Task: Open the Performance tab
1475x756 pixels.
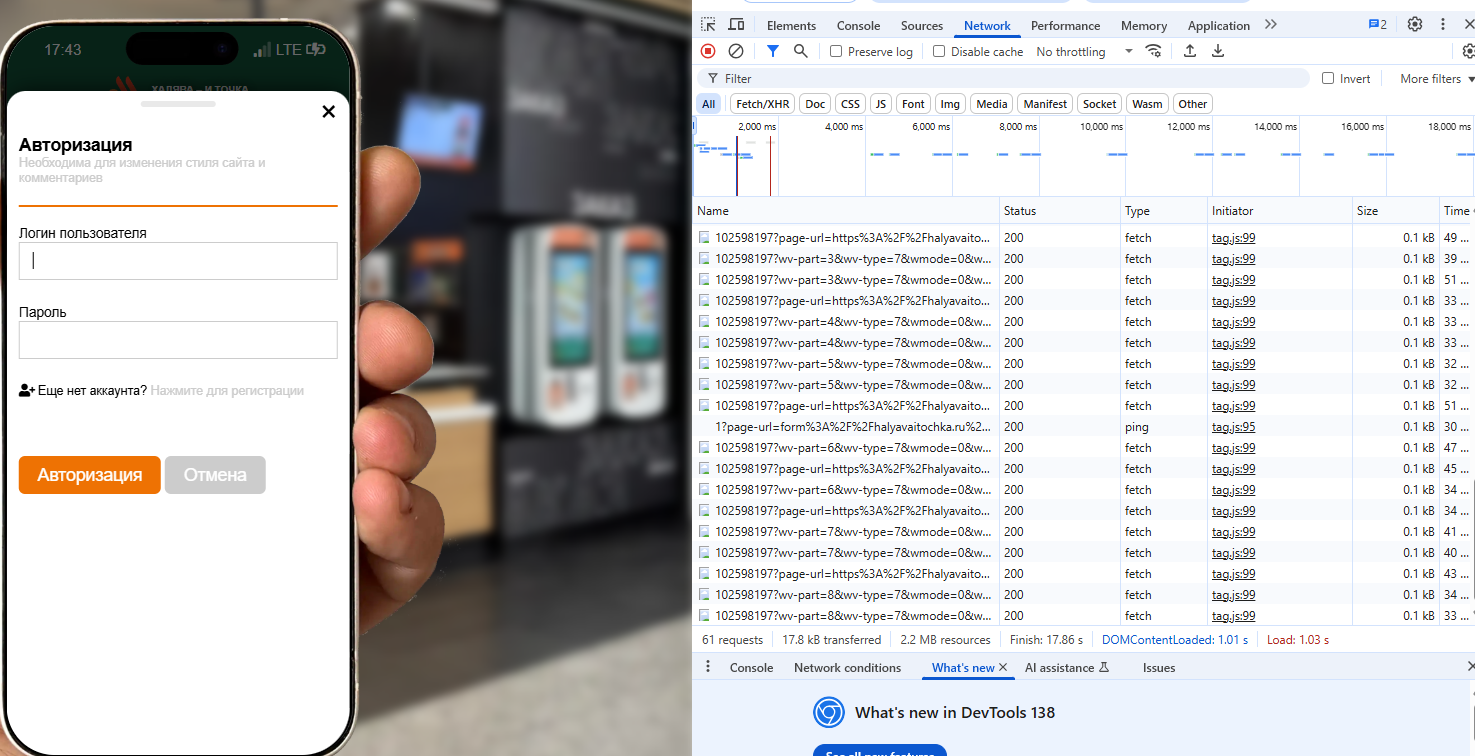Action: point(1065,26)
